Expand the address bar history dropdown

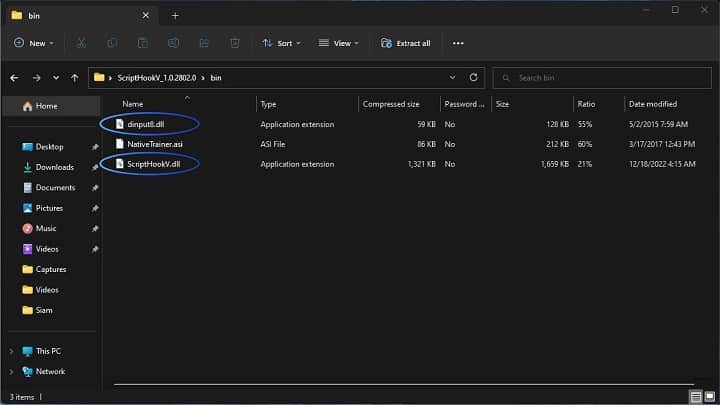(x=452, y=78)
